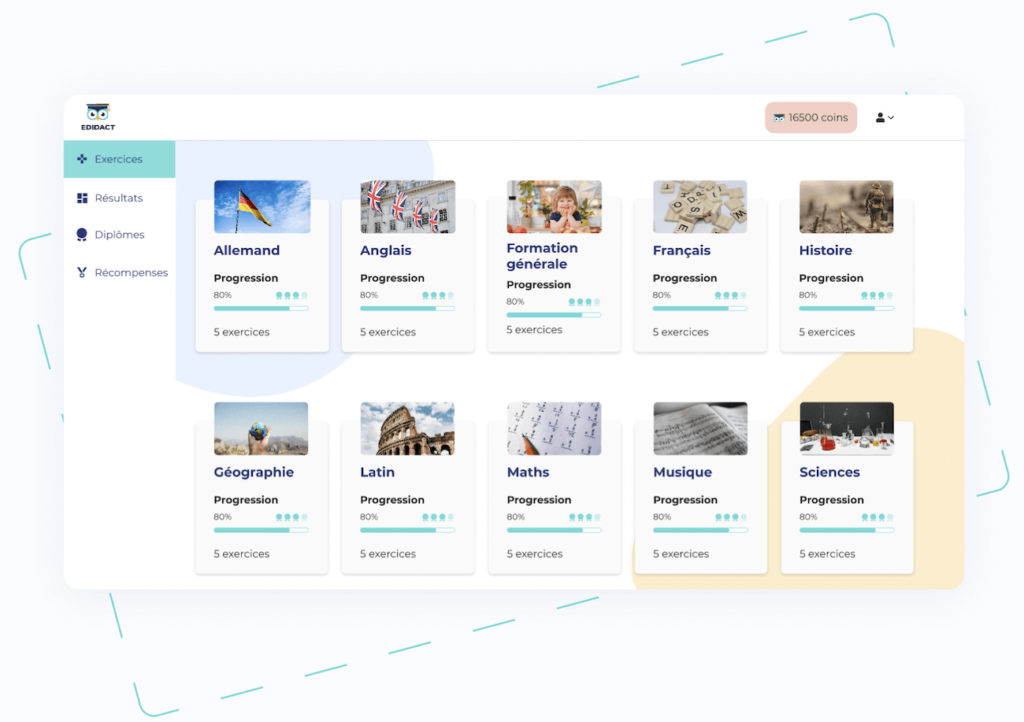
Task: Click the coin icon in the header
Action: pos(779,118)
